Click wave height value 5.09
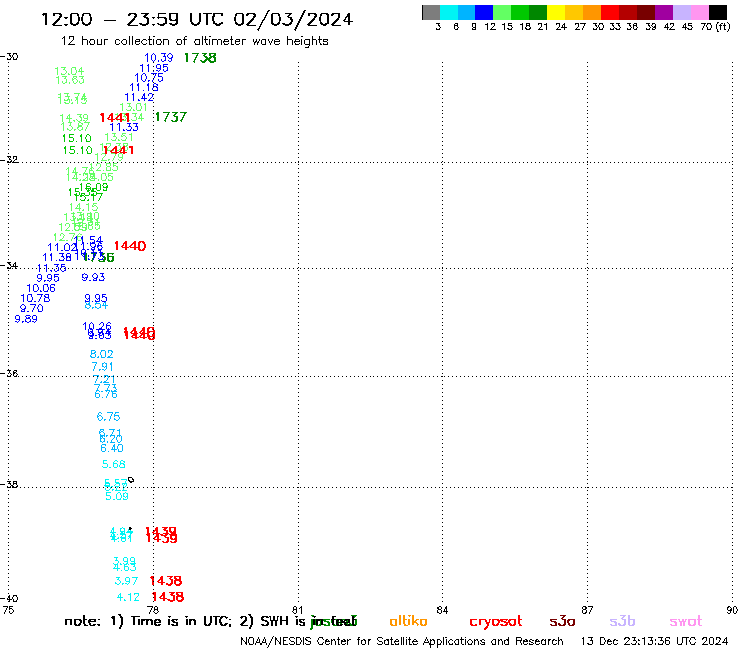The width and height of the screenshot is (740, 650). click(x=117, y=496)
